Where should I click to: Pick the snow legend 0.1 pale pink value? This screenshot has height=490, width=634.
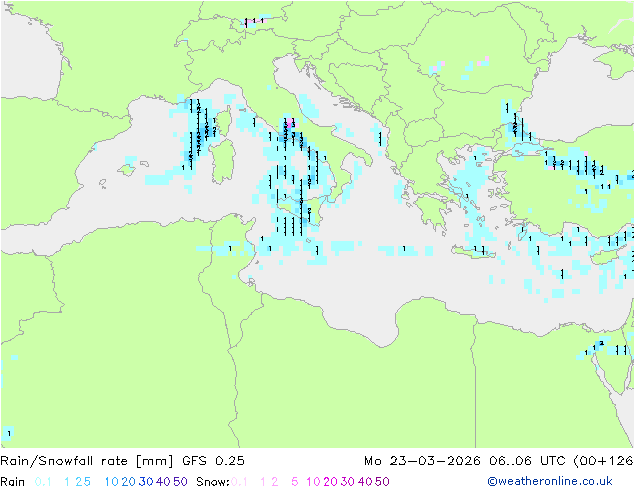pos(239,482)
